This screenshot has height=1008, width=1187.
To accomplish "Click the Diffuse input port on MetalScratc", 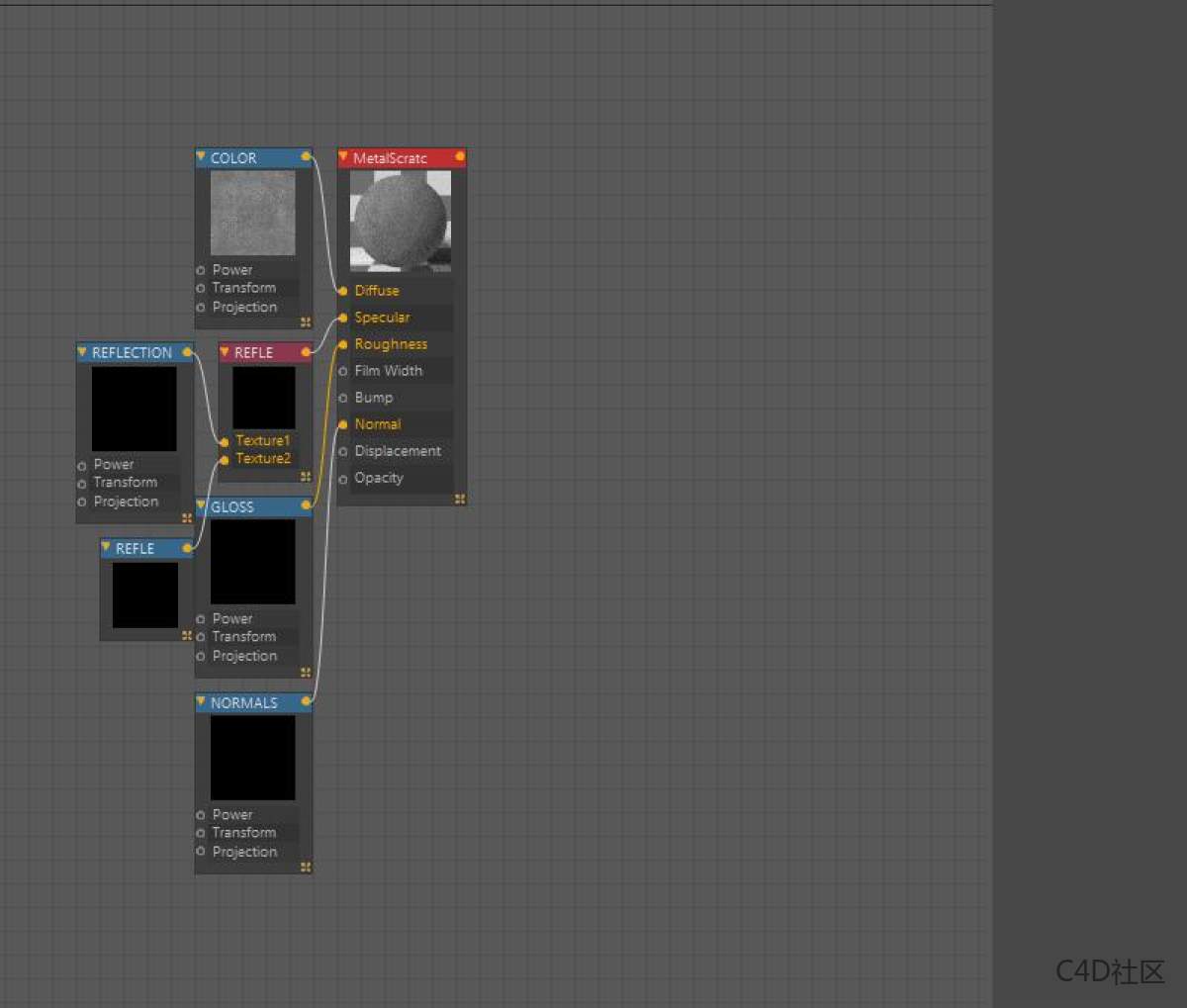I will point(342,291).
